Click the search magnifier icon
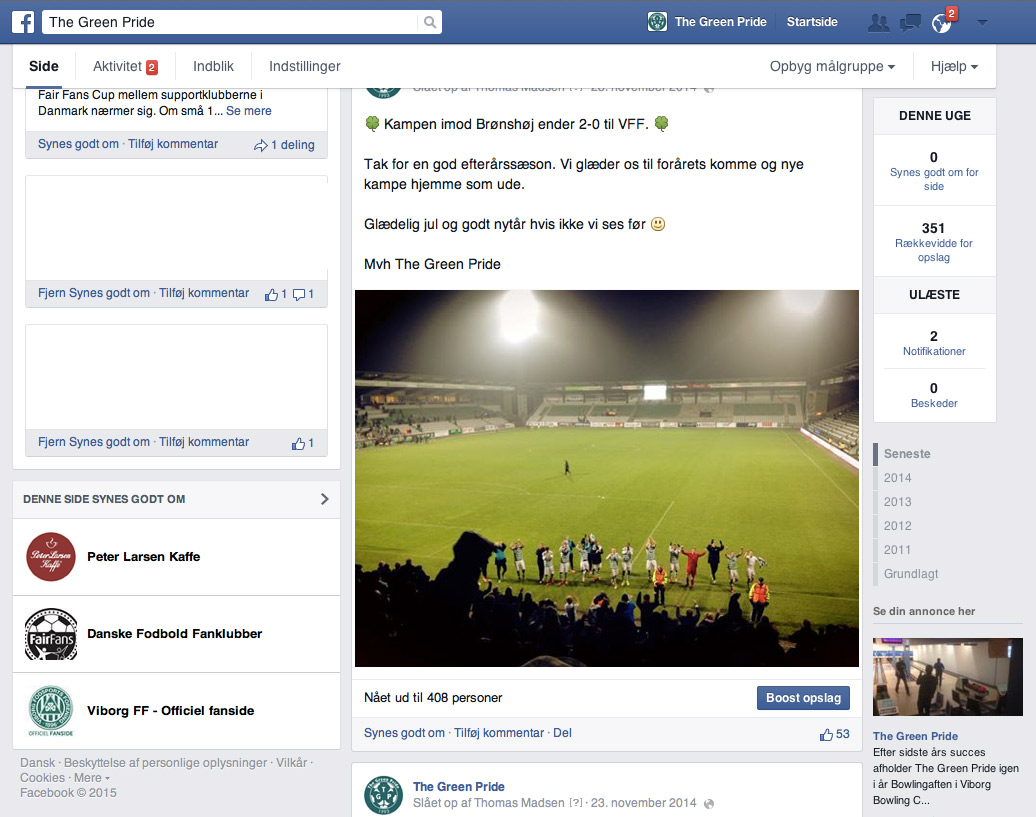 pyautogui.click(x=429, y=22)
